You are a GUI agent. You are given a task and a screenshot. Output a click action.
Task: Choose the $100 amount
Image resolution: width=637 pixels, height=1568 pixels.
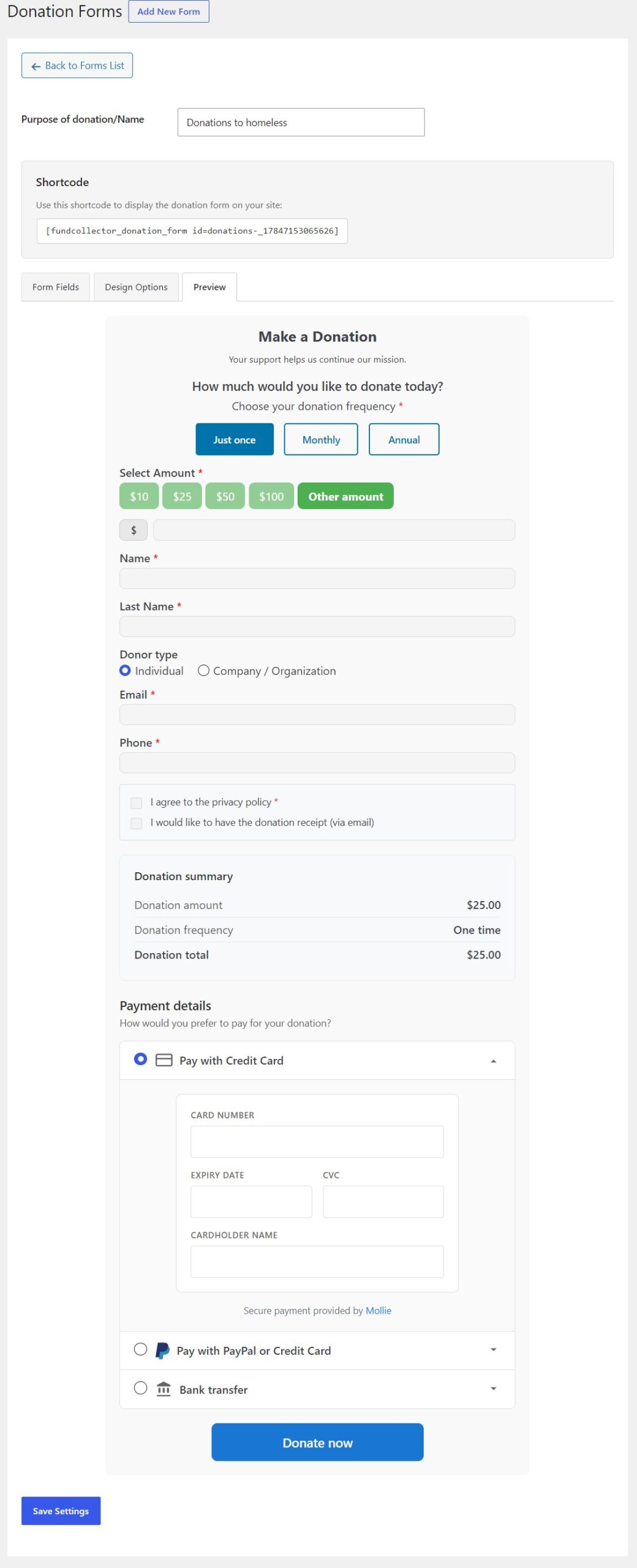pyautogui.click(x=271, y=496)
